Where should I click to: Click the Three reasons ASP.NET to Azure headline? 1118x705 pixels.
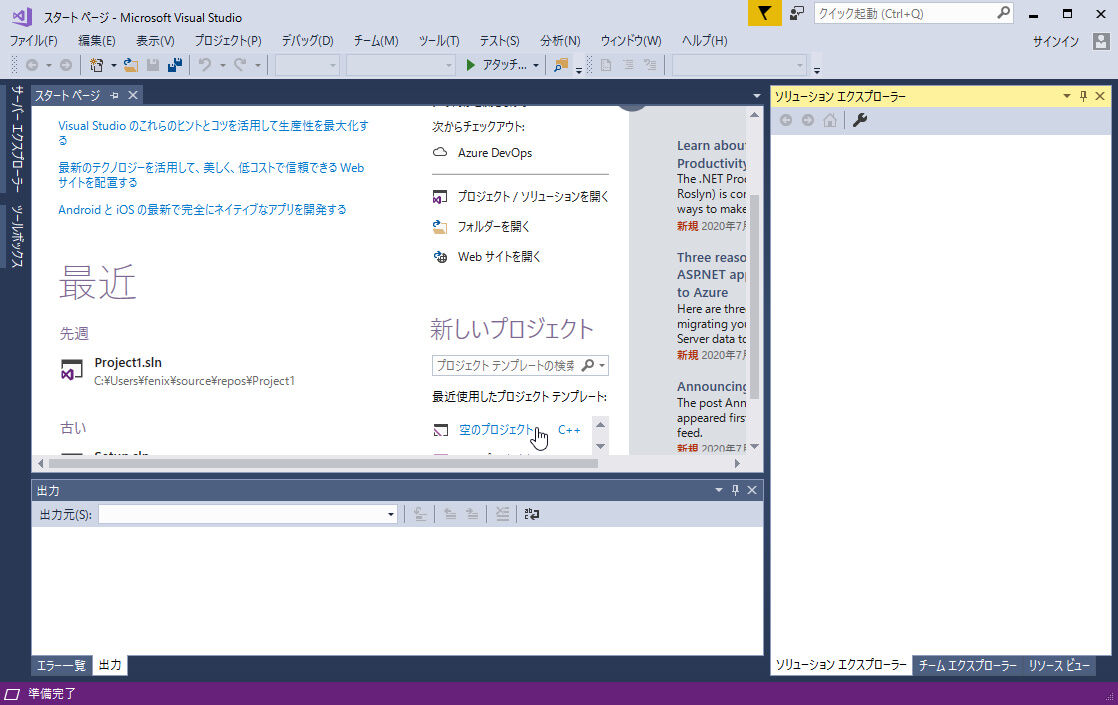pos(711,275)
